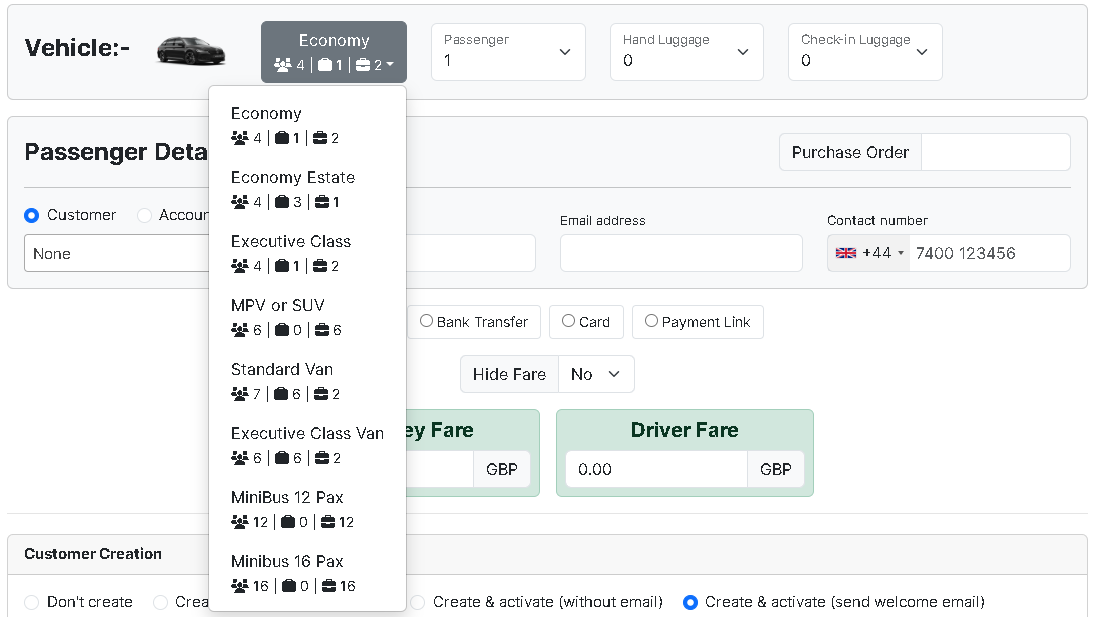Click passengers icon on Economy dropdown button
Viewport: 1098px width, 617px height.
click(282, 65)
